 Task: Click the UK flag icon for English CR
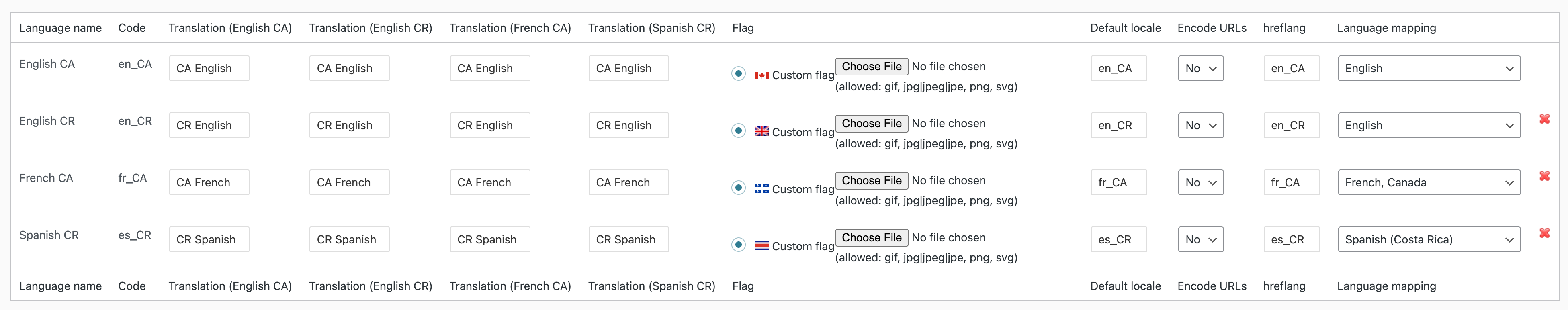point(761,132)
